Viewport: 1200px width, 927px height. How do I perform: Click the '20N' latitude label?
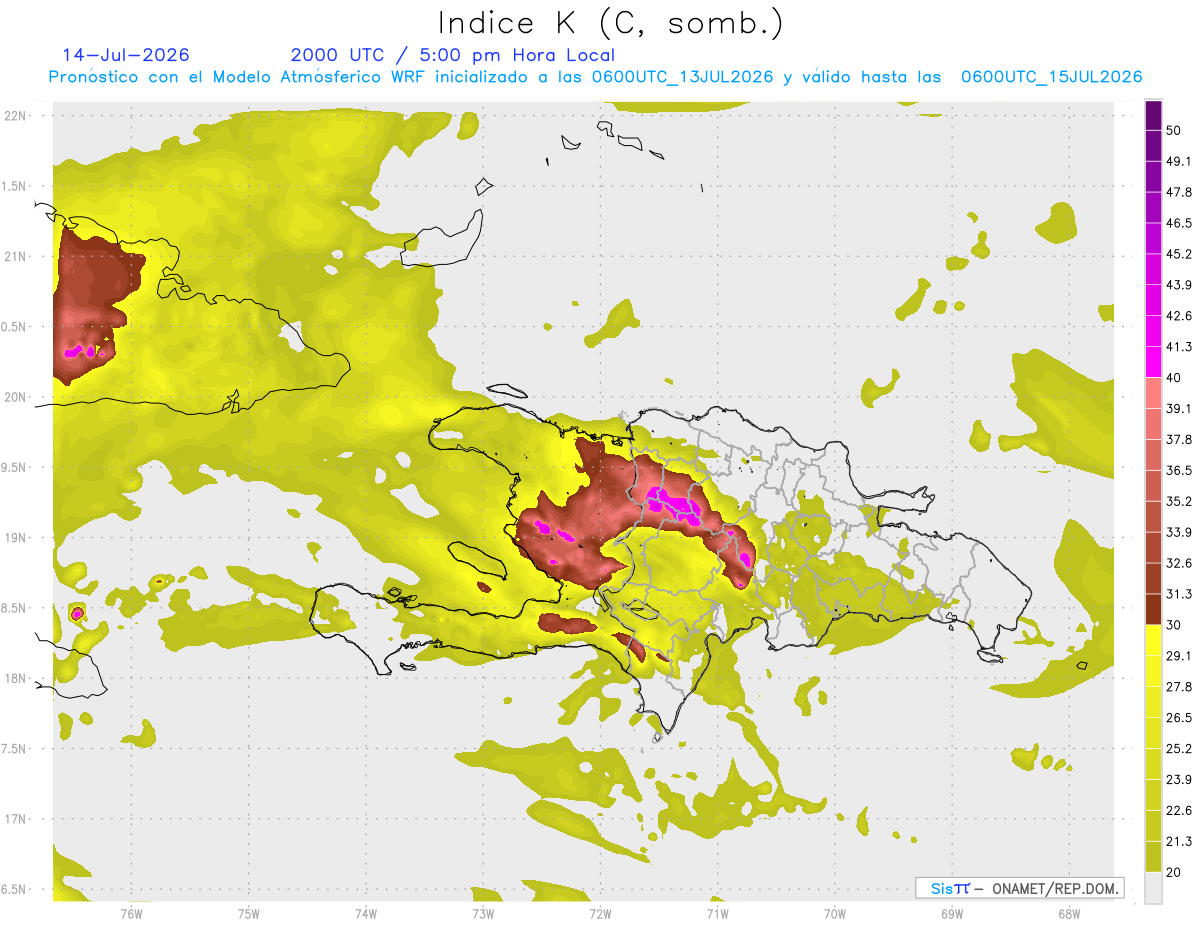[15, 397]
